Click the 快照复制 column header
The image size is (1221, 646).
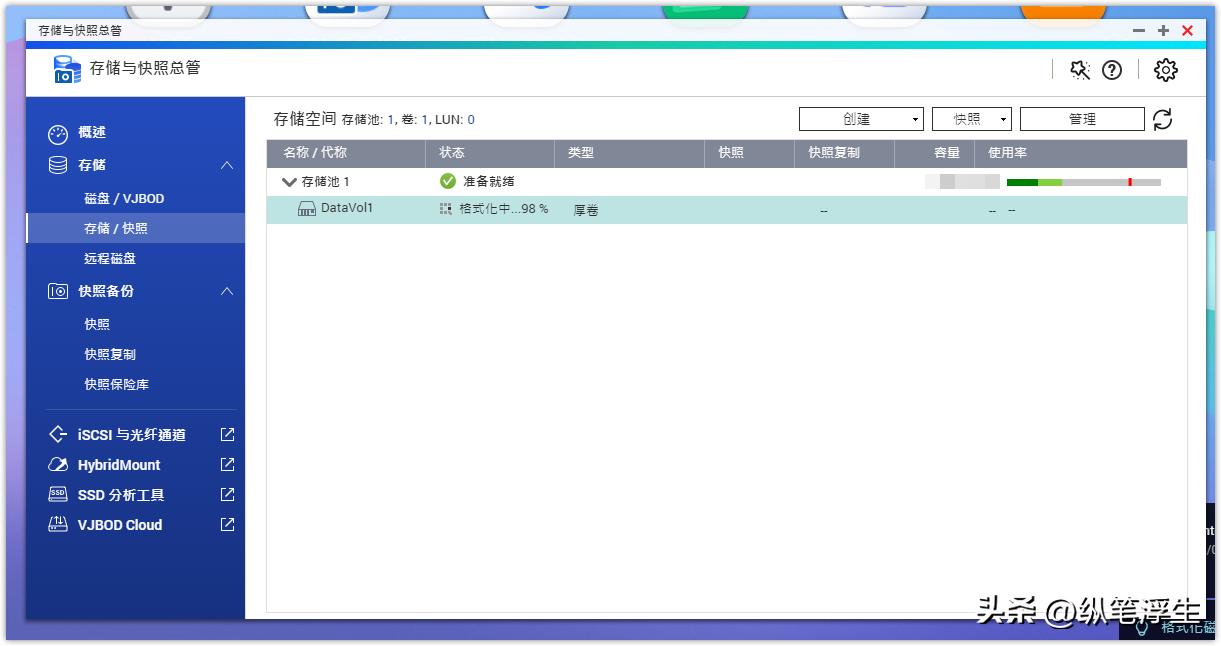[x=834, y=153]
